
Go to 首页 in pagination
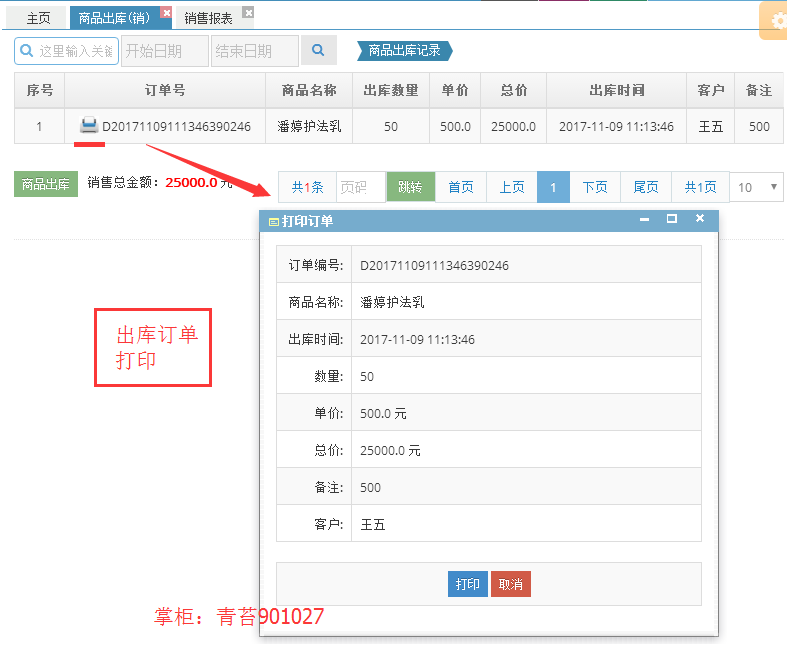pos(461,187)
